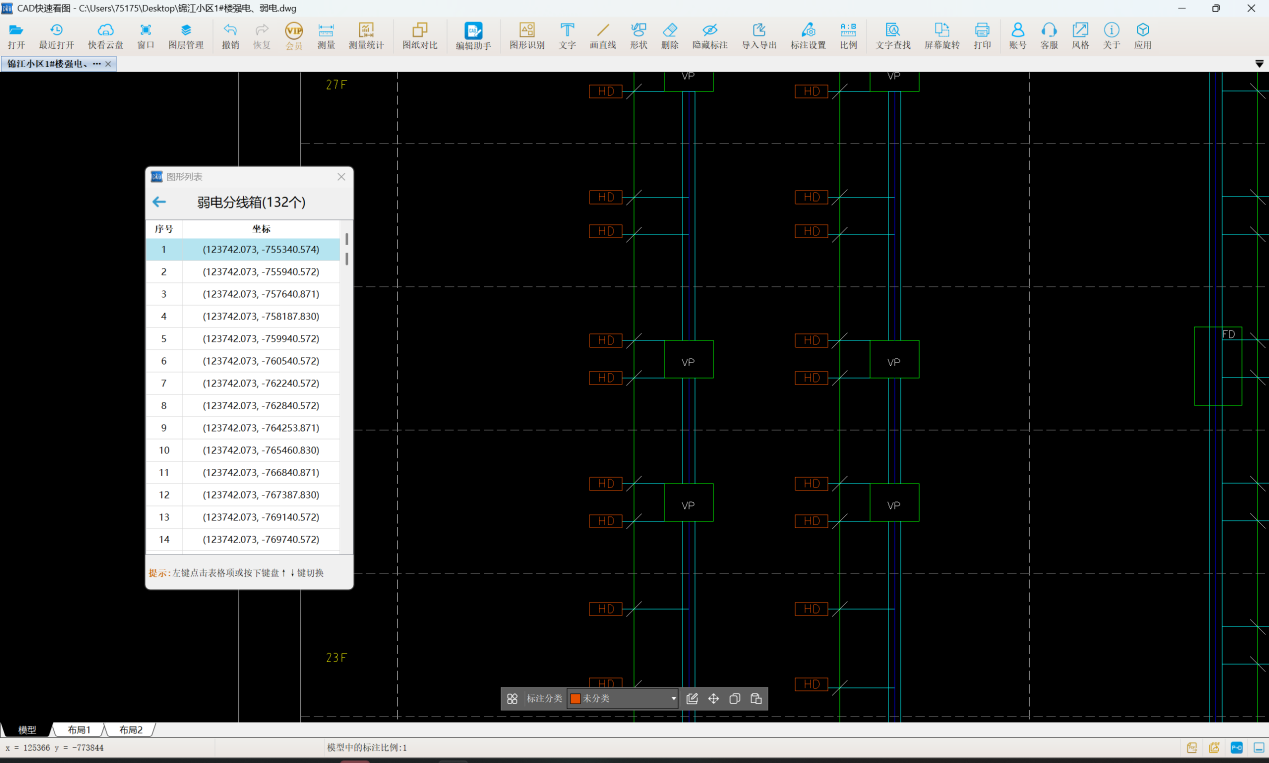Image resolution: width=1269 pixels, height=763 pixels.
Task: Select row 5 coordinate -759940.572
Action: [243, 339]
